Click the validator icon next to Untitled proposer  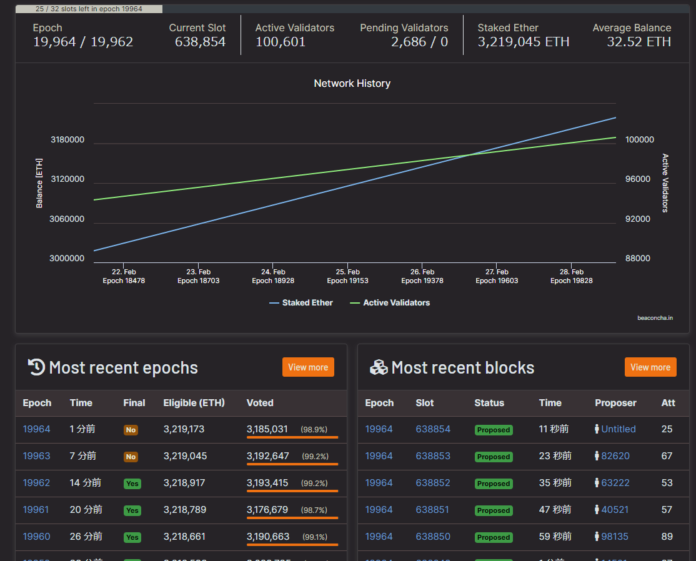(x=596, y=429)
